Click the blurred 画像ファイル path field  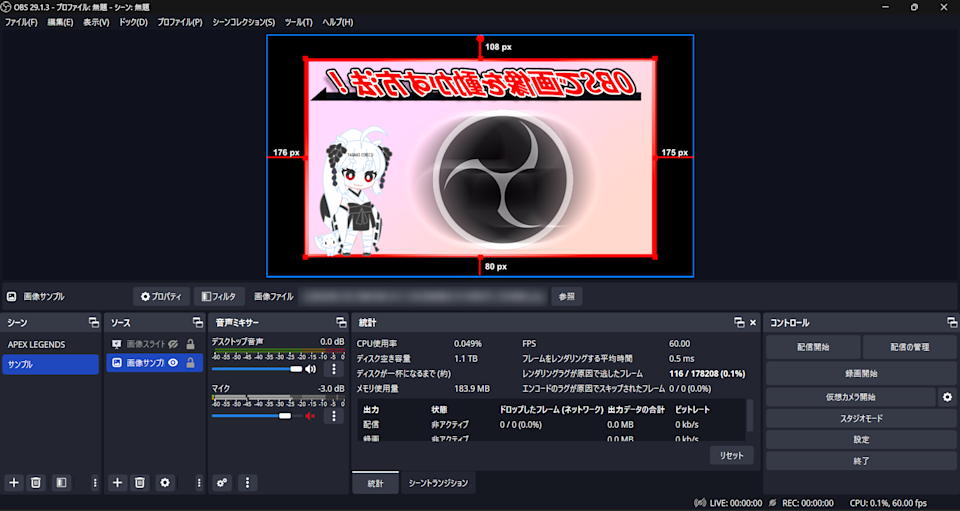pos(422,296)
